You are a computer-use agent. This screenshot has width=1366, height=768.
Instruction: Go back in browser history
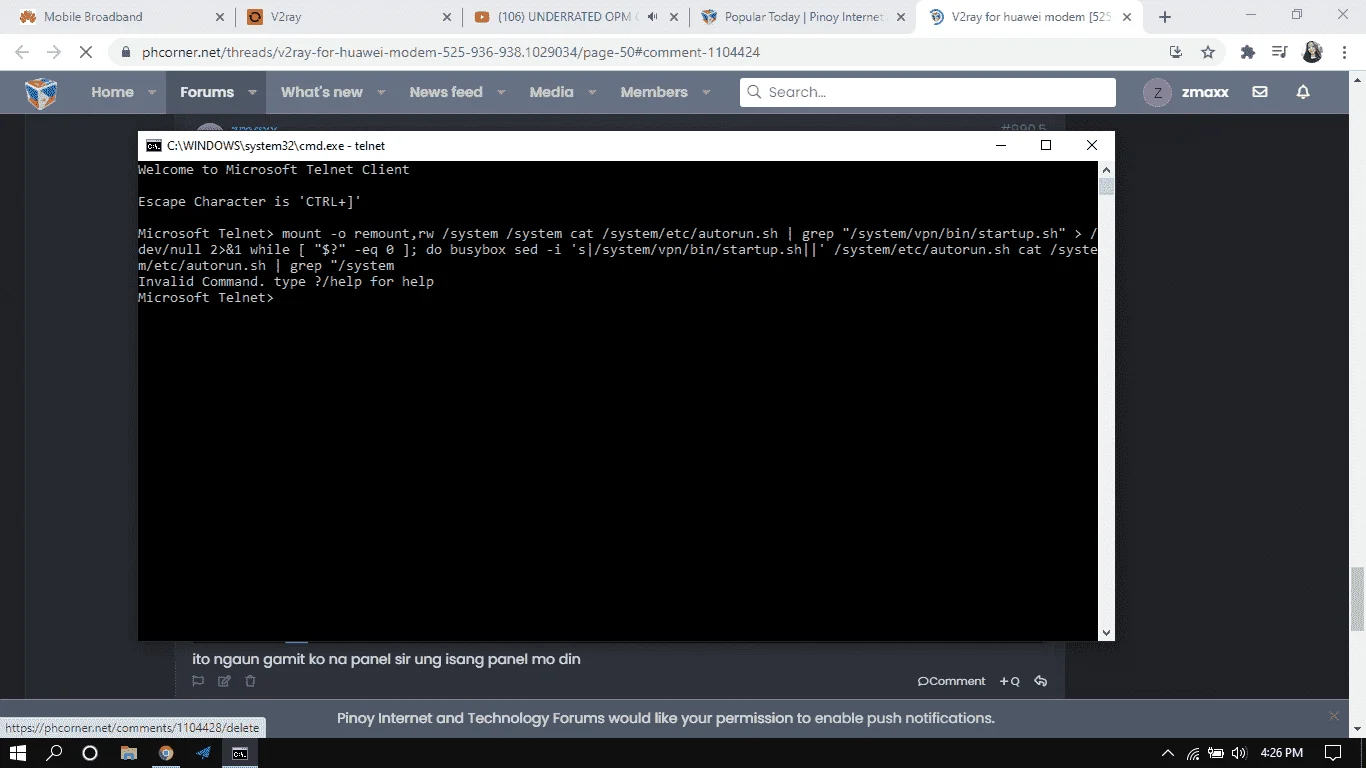pyautogui.click(x=22, y=52)
